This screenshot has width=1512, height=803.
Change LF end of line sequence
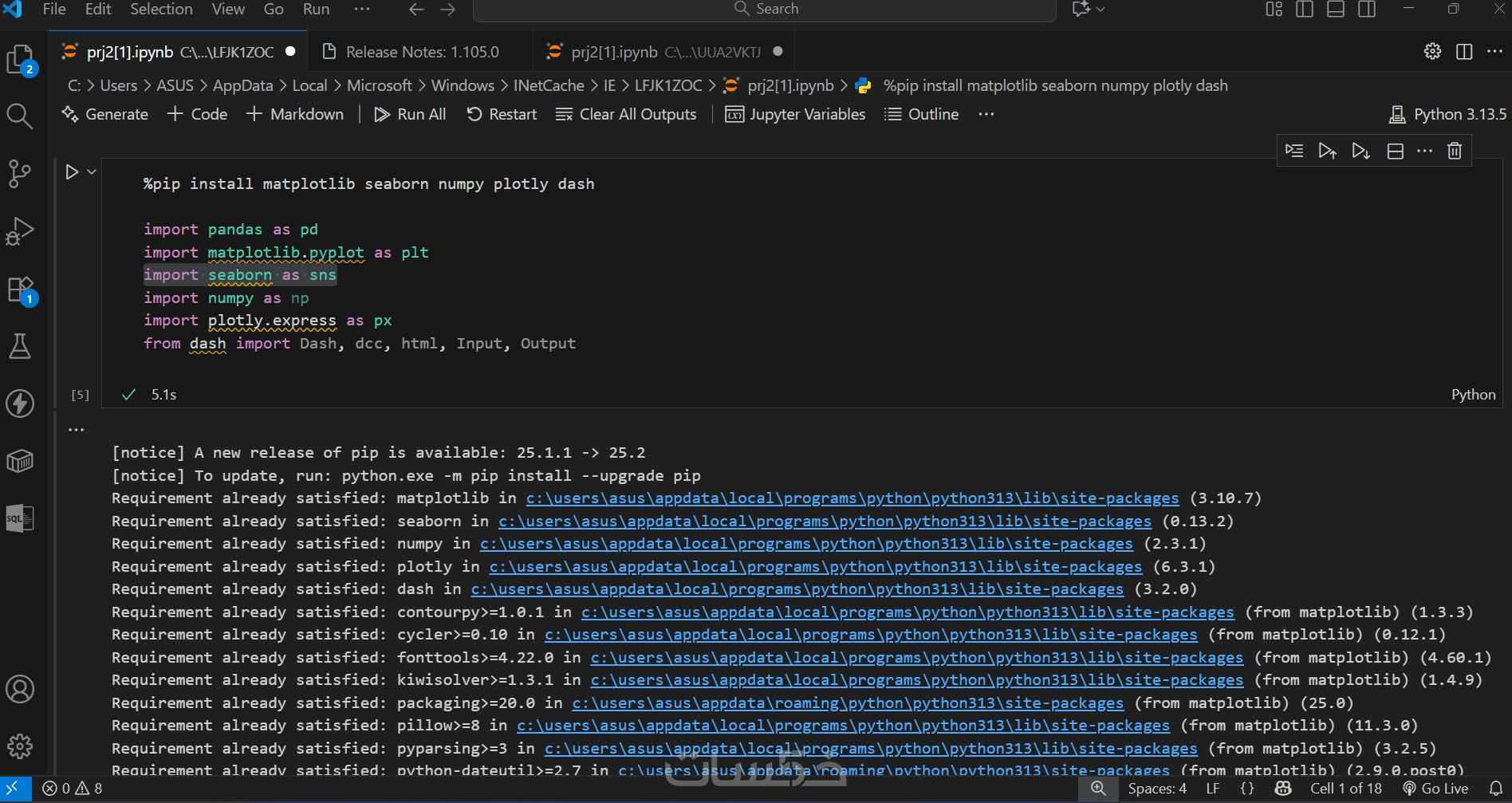pyautogui.click(x=1213, y=789)
